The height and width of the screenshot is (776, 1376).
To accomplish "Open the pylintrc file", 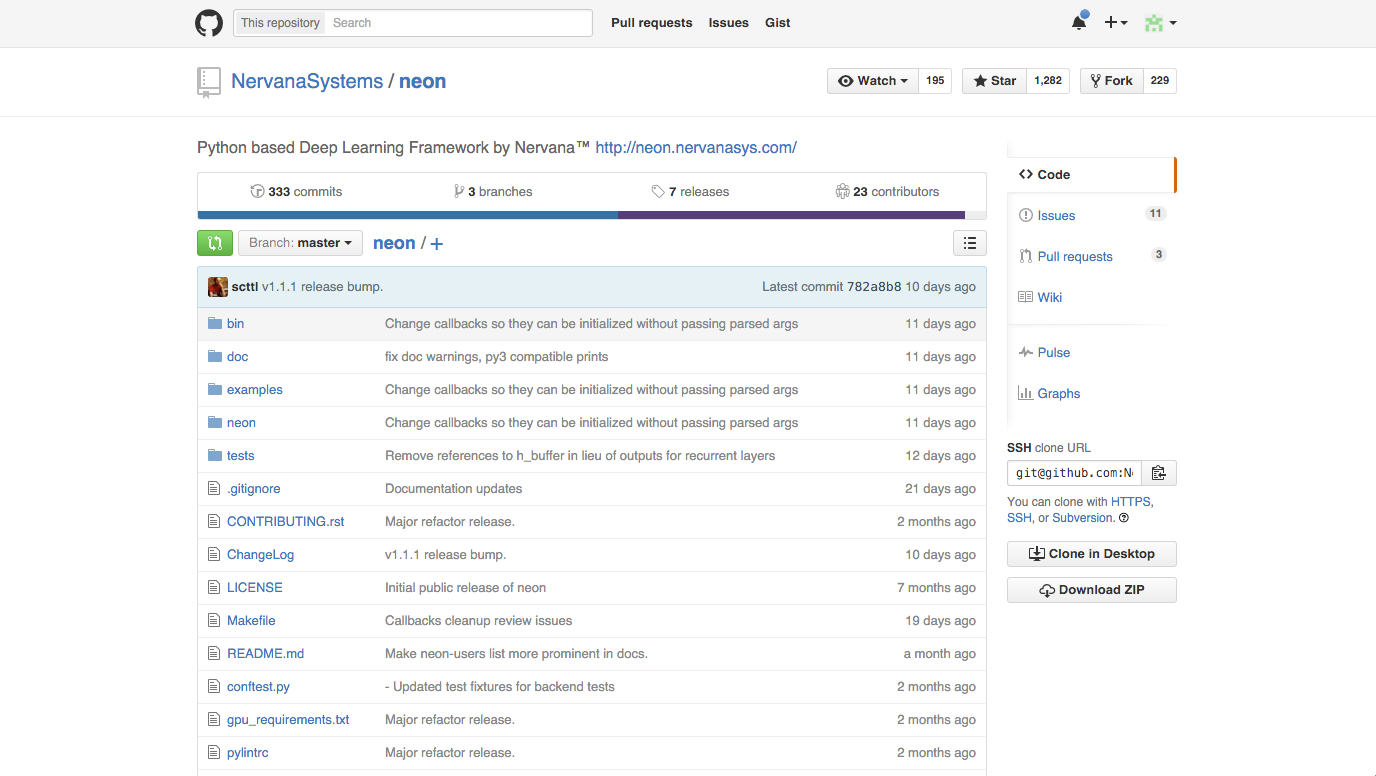I will 248,753.
